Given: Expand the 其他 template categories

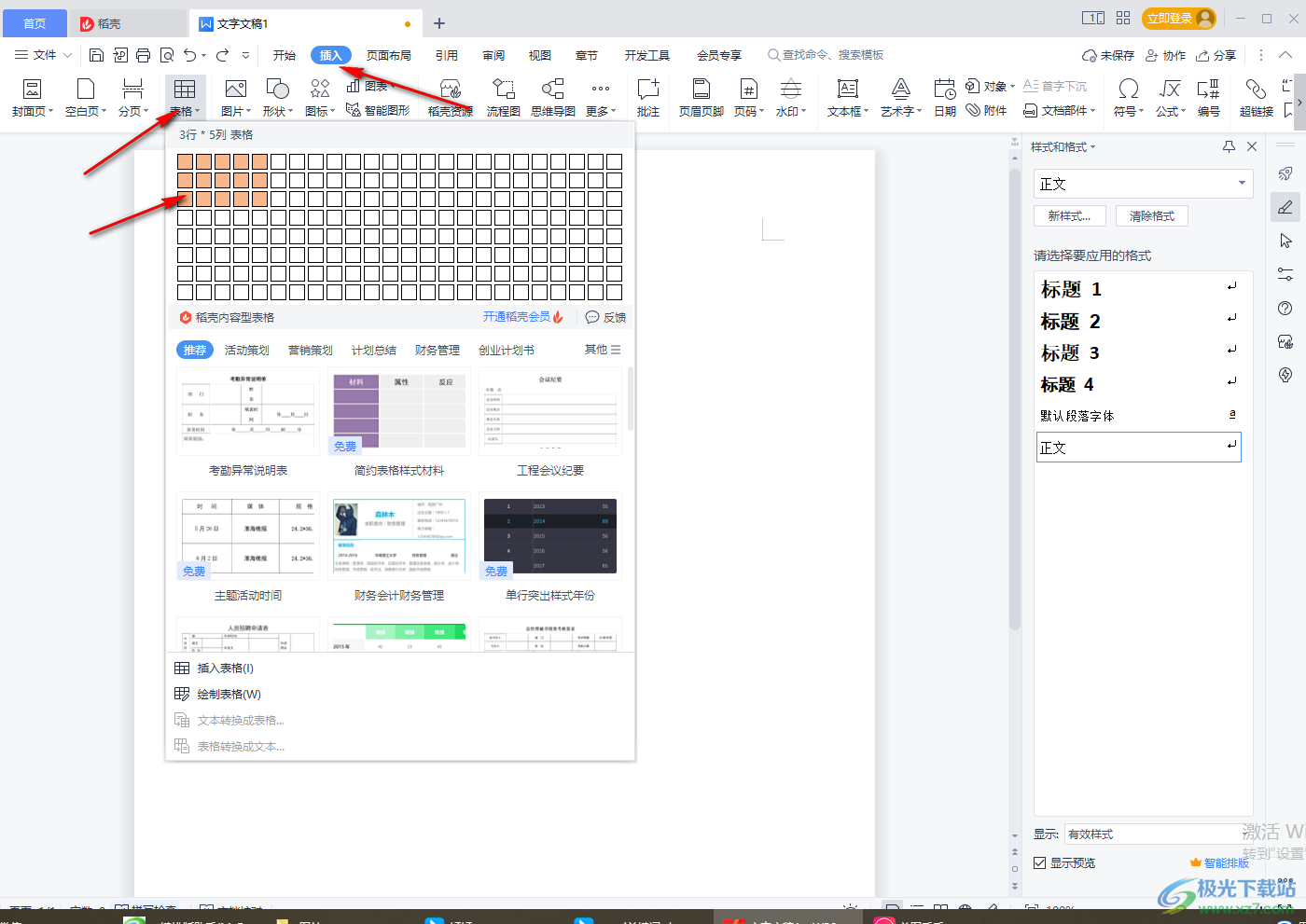Looking at the screenshot, I should pyautogui.click(x=603, y=350).
